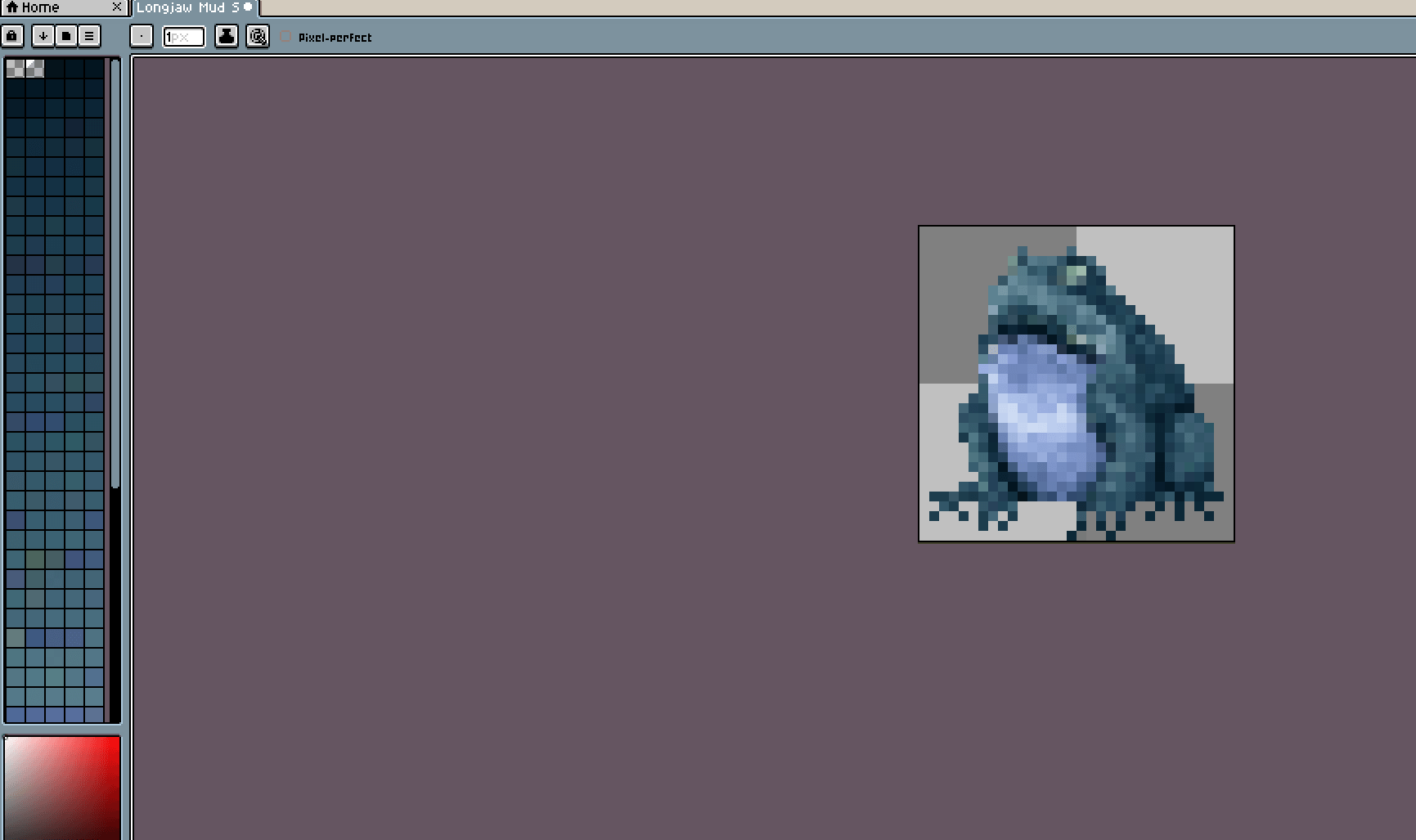Select the bottom-left blue palette swatch
1416x840 pixels.
(15, 714)
